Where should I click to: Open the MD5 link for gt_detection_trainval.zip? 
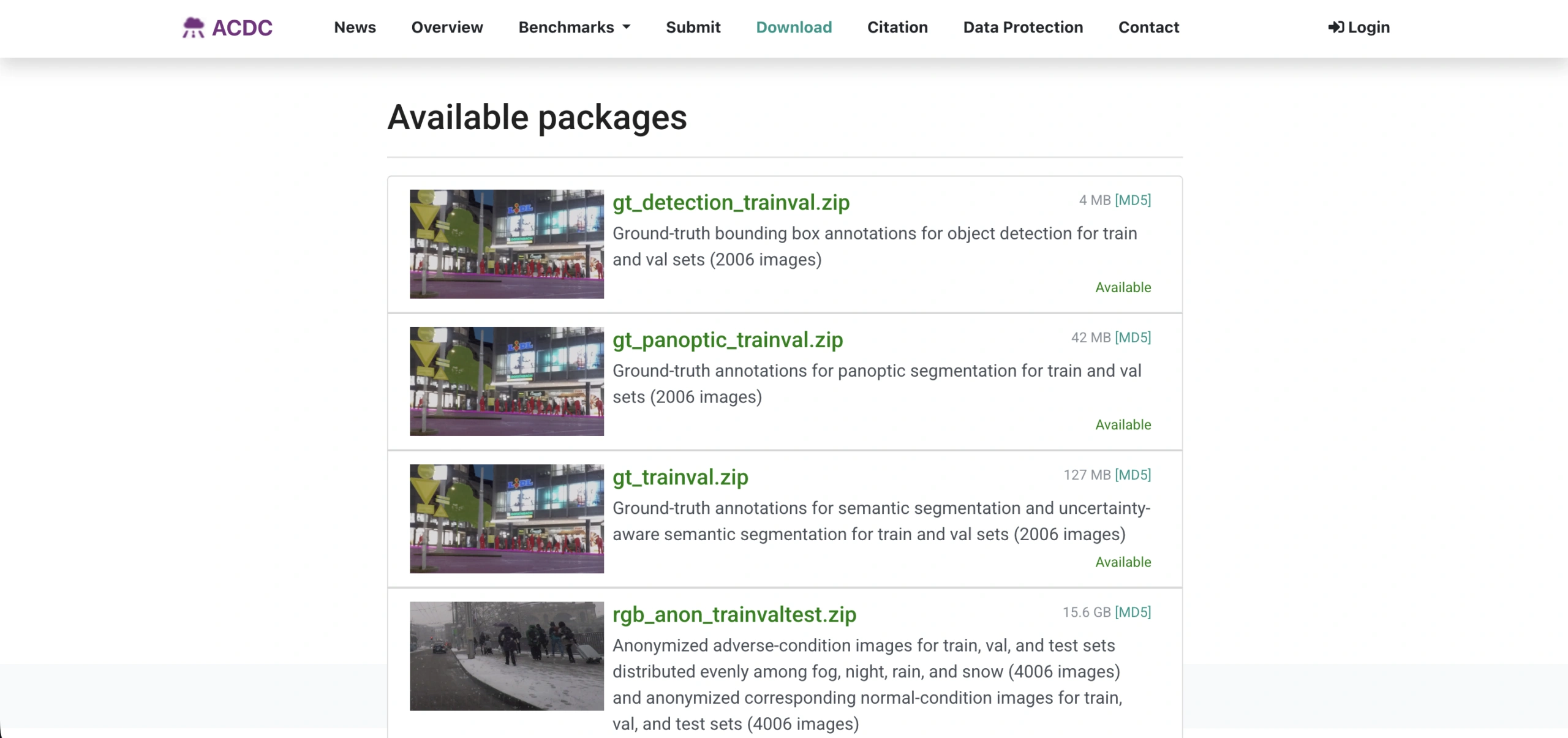(x=1133, y=200)
